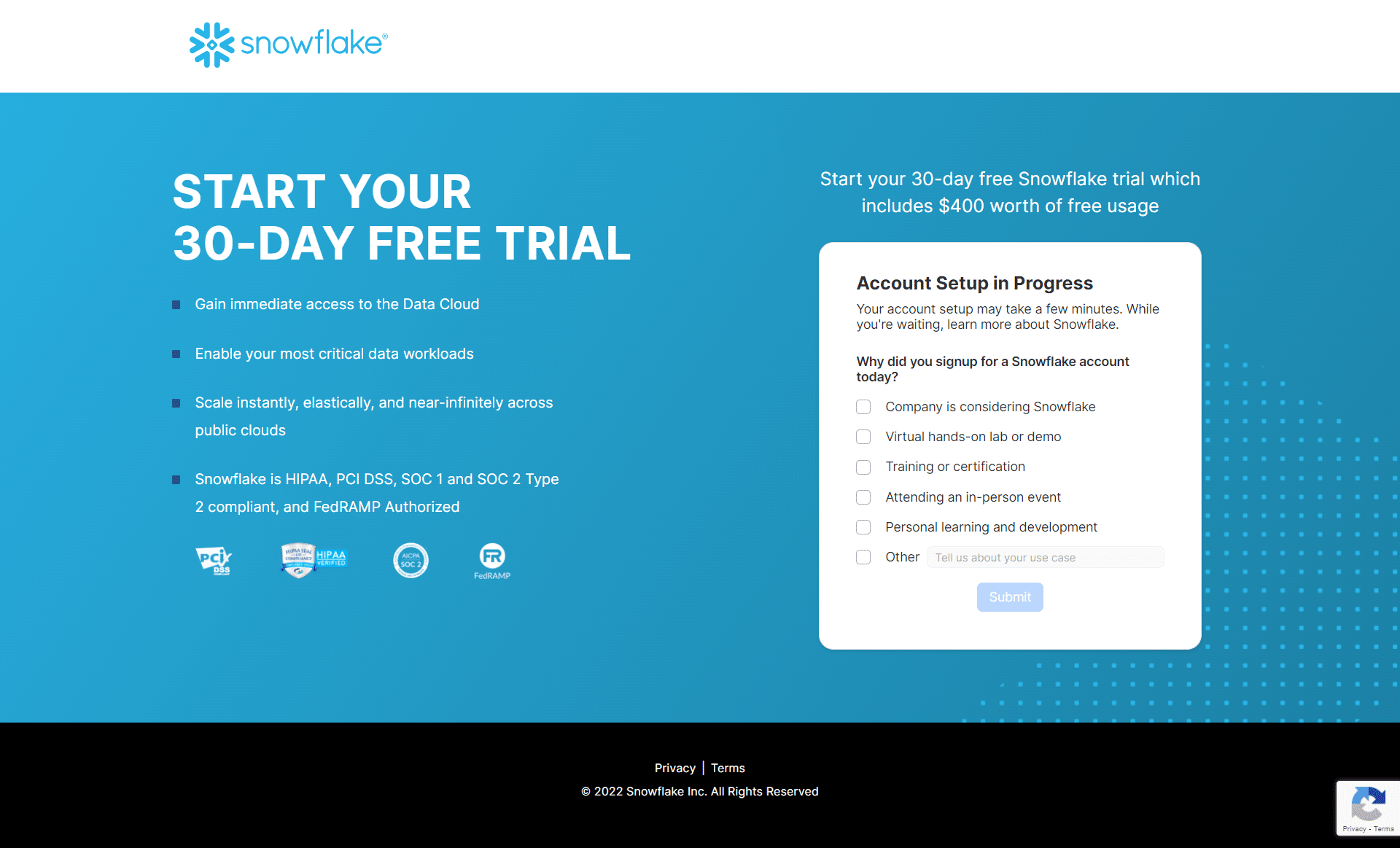Toggle 'Training or certification' checkbox
Screen dimensions: 1400x848
click(864, 467)
